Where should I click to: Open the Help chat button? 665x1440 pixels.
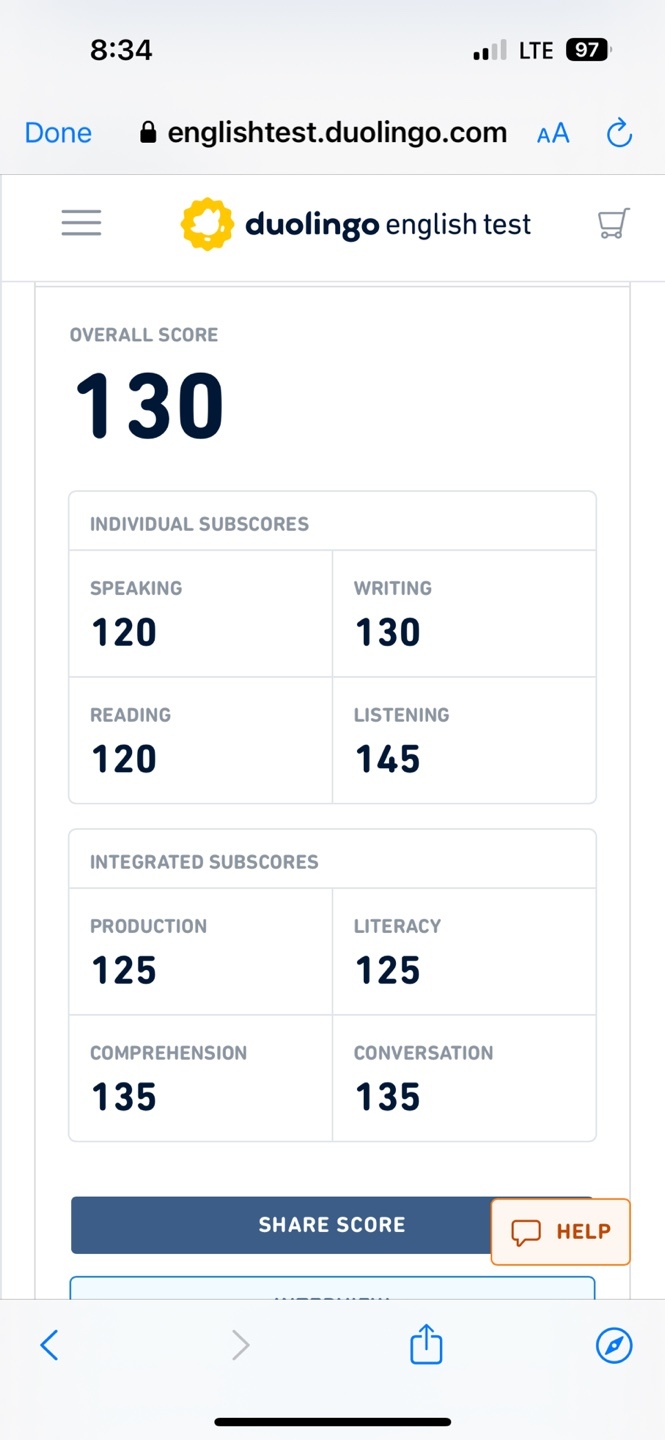[x=561, y=1231]
